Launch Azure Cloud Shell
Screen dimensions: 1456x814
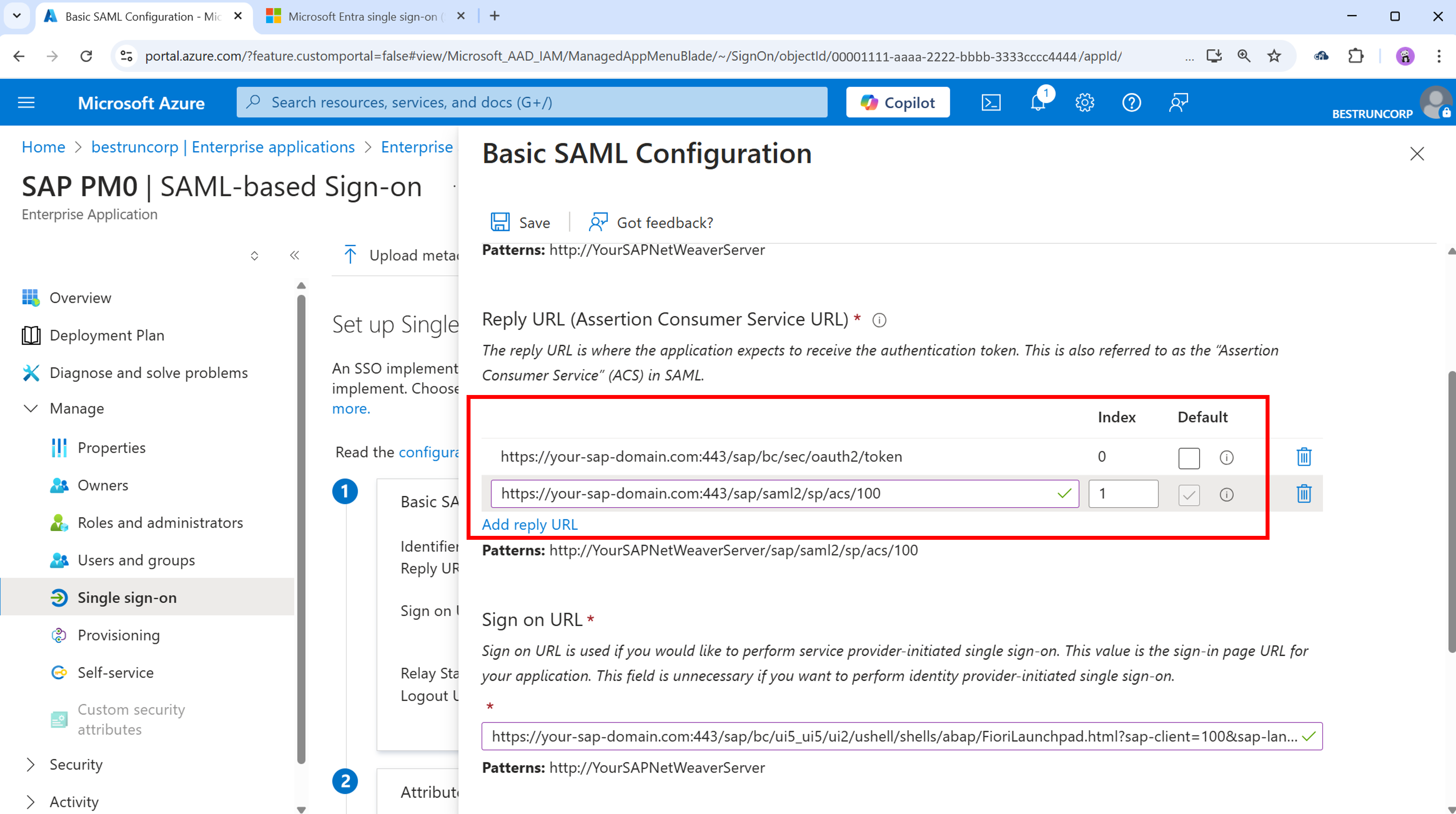[991, 102]
